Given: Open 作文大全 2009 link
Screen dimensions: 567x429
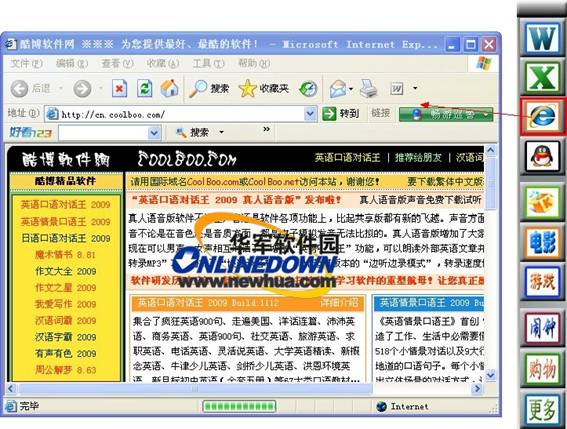Looking at the screenshot, I should [x=65, y=271].
